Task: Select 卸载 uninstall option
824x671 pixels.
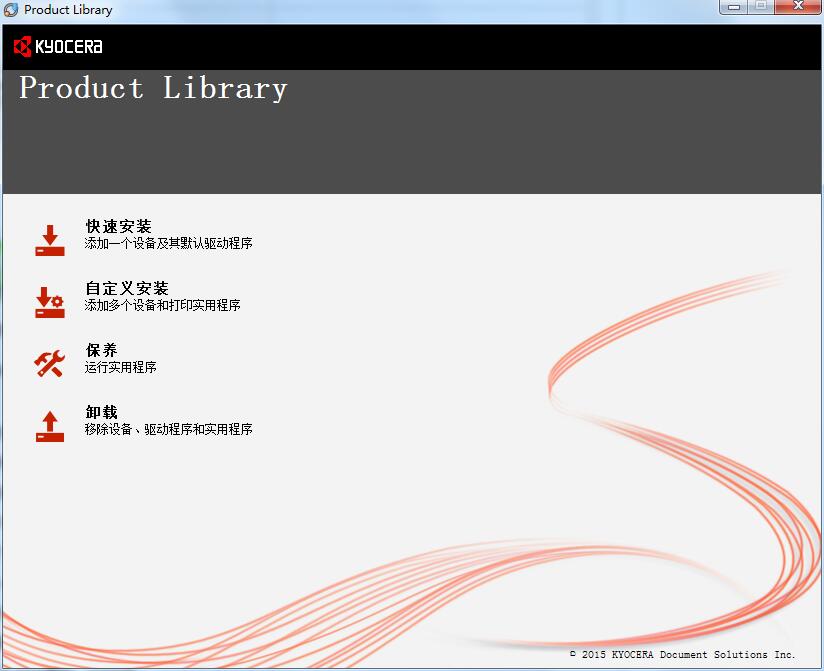Action: click(x=101, y=412)
